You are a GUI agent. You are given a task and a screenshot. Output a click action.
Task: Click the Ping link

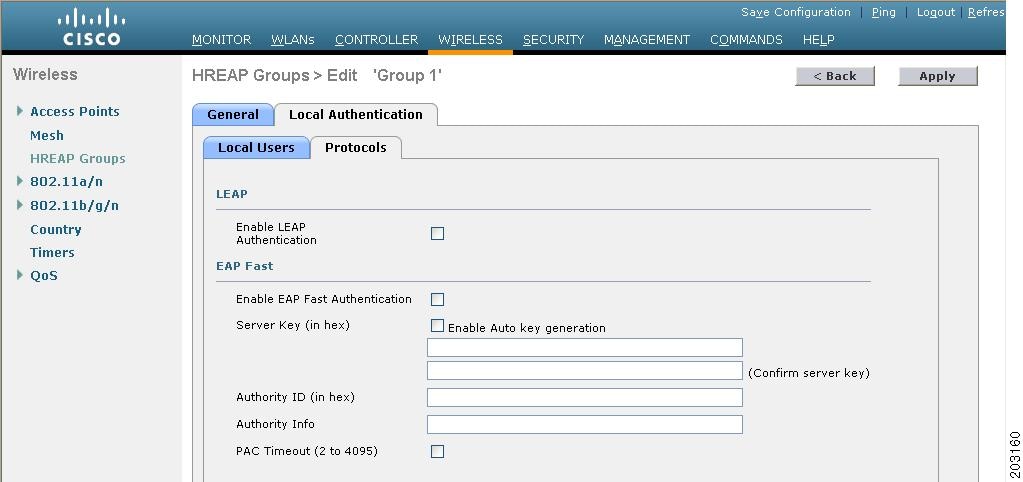pyautogui.click(x=883, y=12)
